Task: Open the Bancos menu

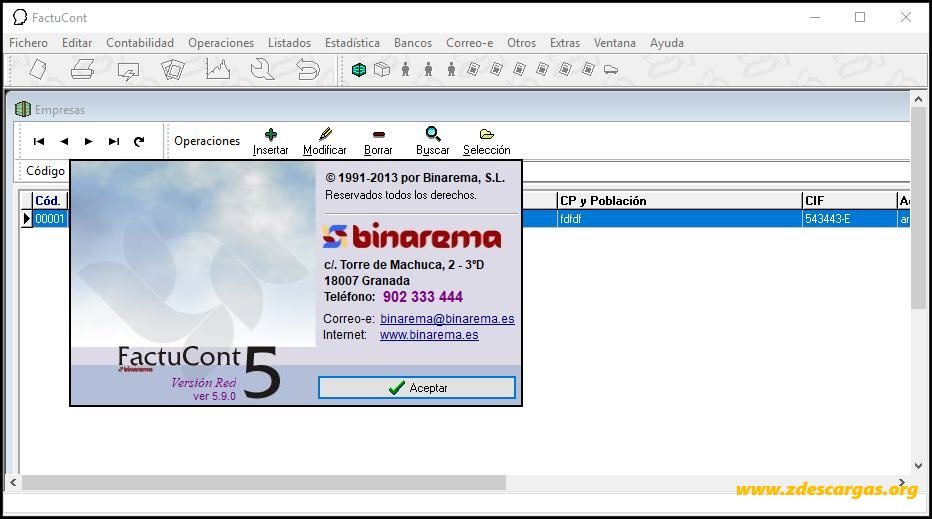Action: pos(413,43)
